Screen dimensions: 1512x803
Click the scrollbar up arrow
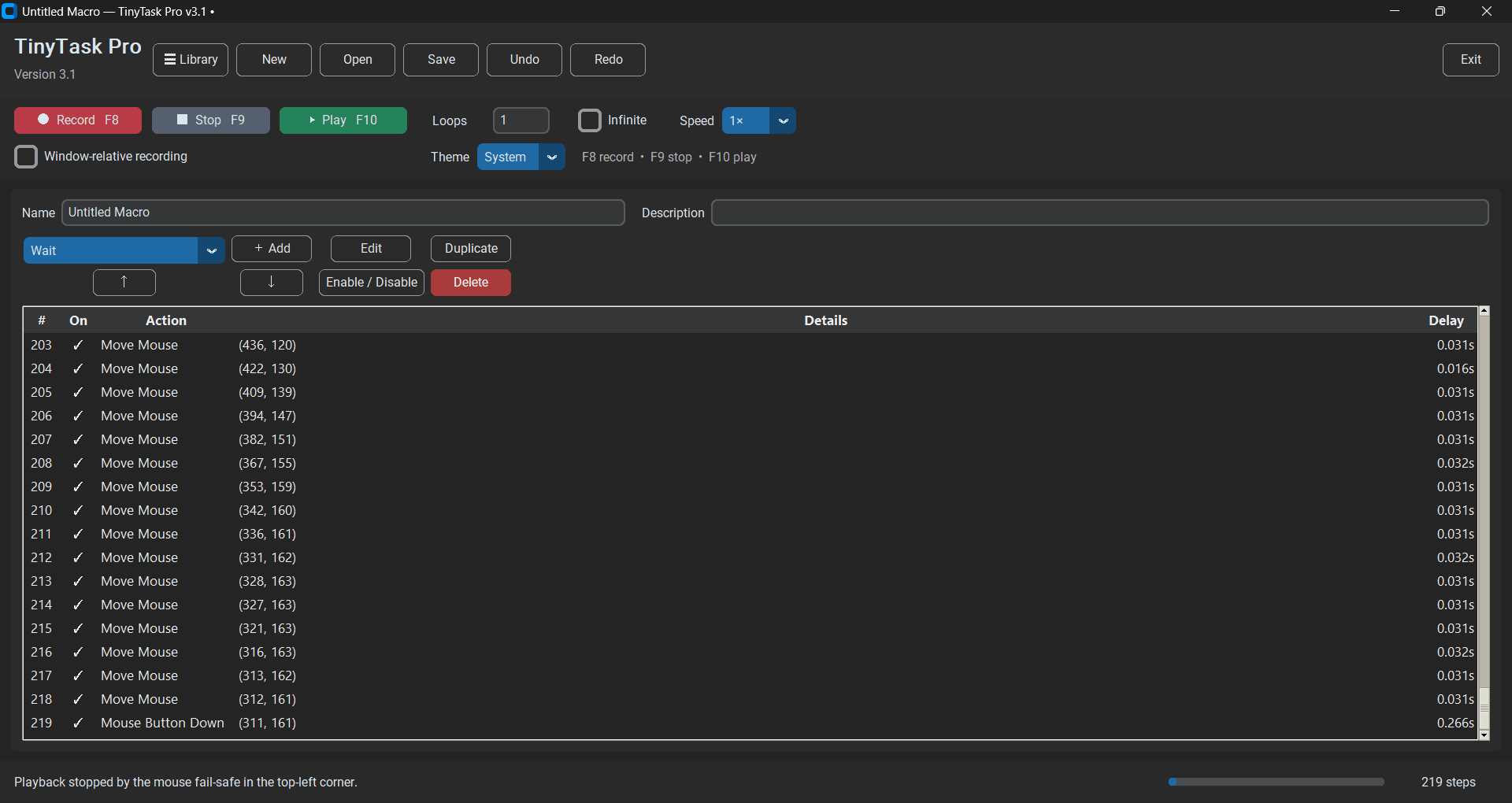click(x=1484, y=311)
